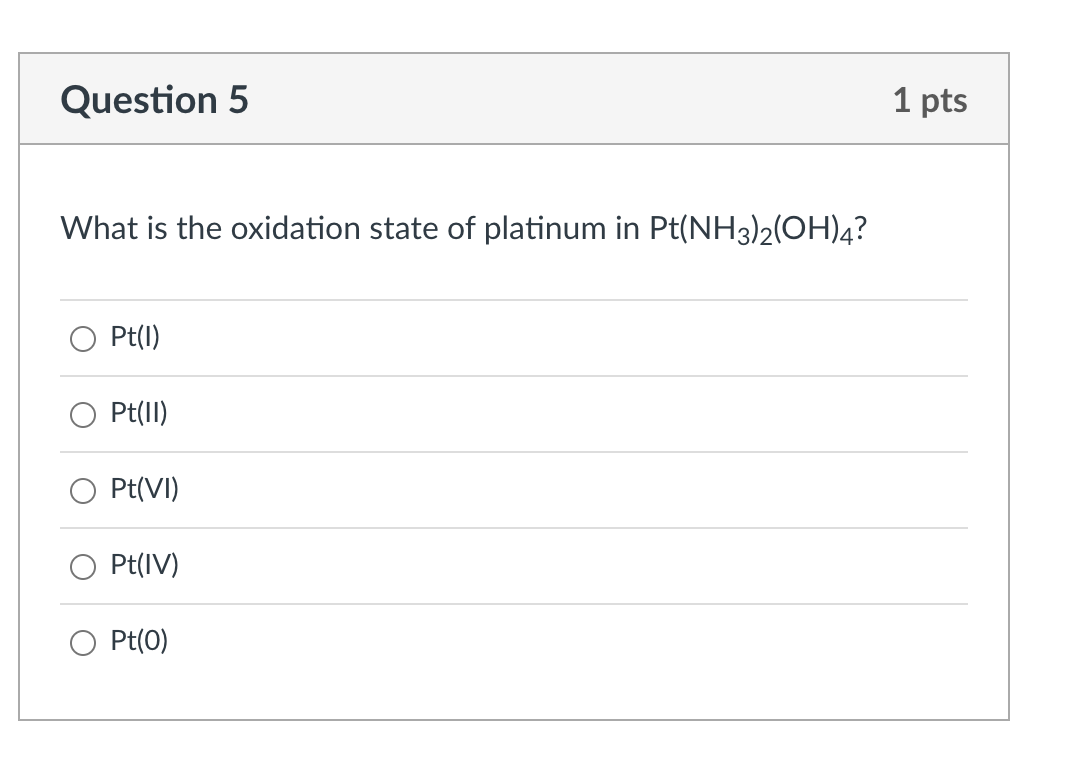Click the Pt(IV) answer label

(143, 565)
